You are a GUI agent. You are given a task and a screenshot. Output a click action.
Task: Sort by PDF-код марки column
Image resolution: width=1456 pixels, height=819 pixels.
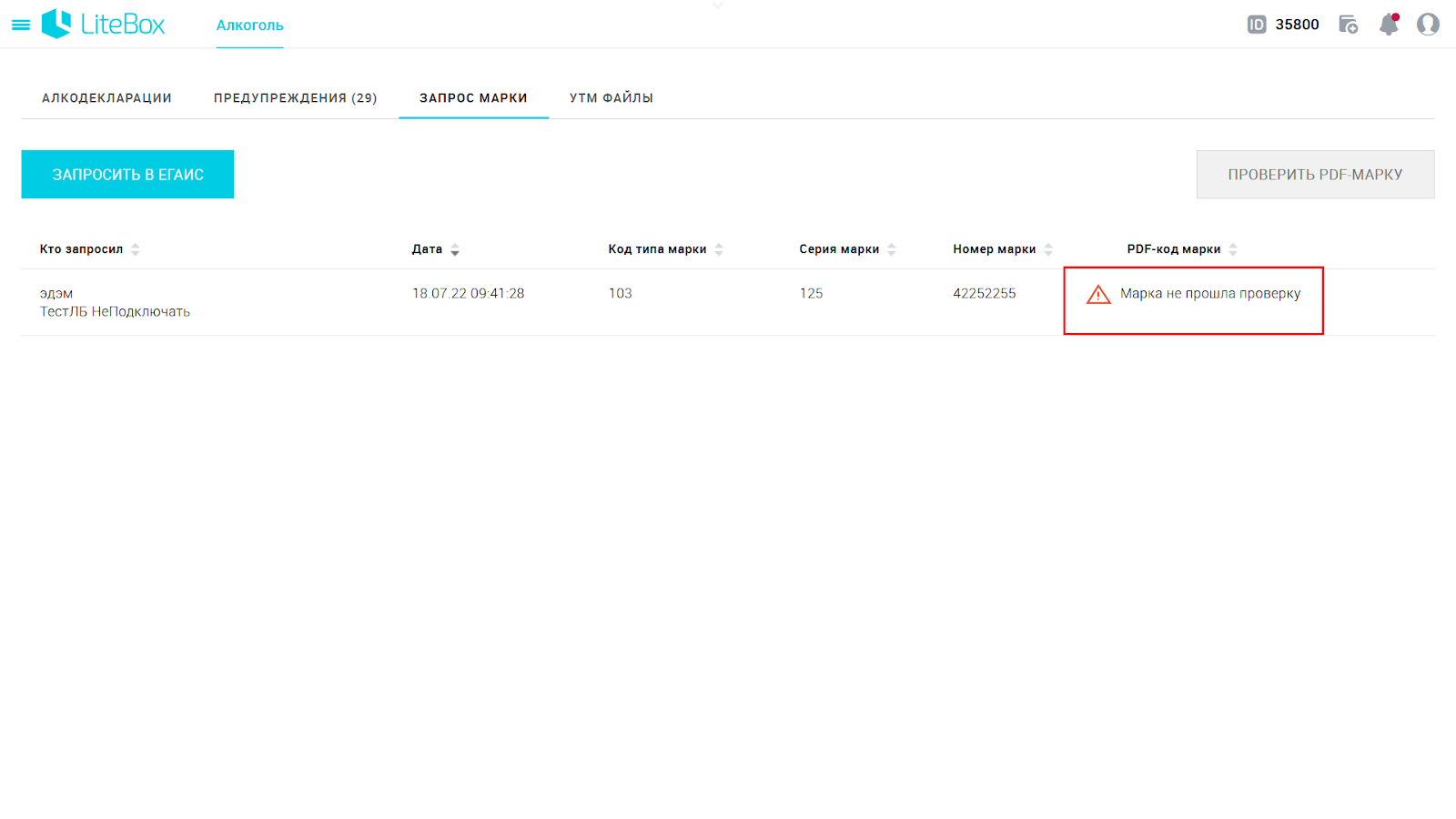coord(1182,249)
